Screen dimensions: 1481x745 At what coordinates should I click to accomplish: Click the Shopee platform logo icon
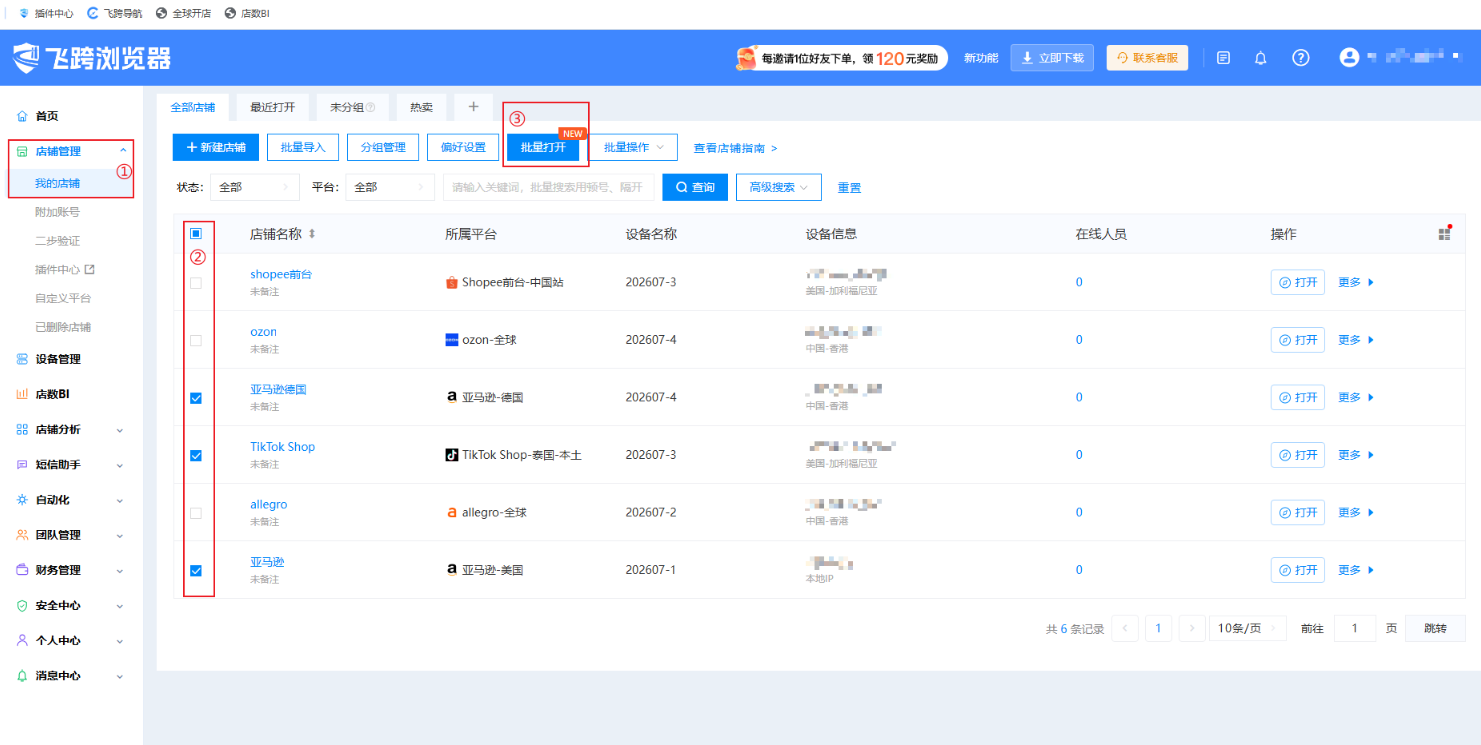(452, 283)
